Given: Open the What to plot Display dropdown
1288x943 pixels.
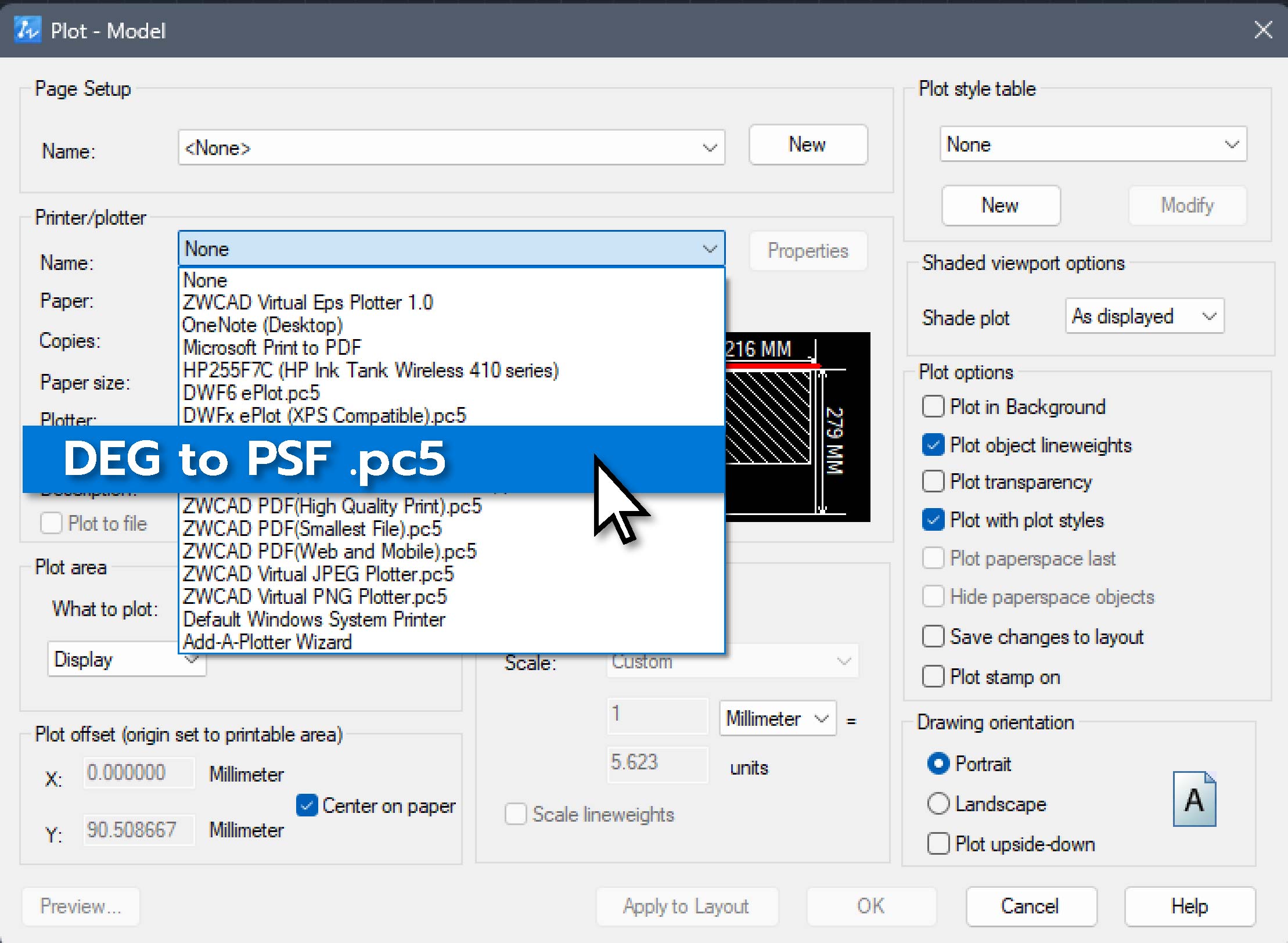Looking at the screenshot, I should coord(127,659).
